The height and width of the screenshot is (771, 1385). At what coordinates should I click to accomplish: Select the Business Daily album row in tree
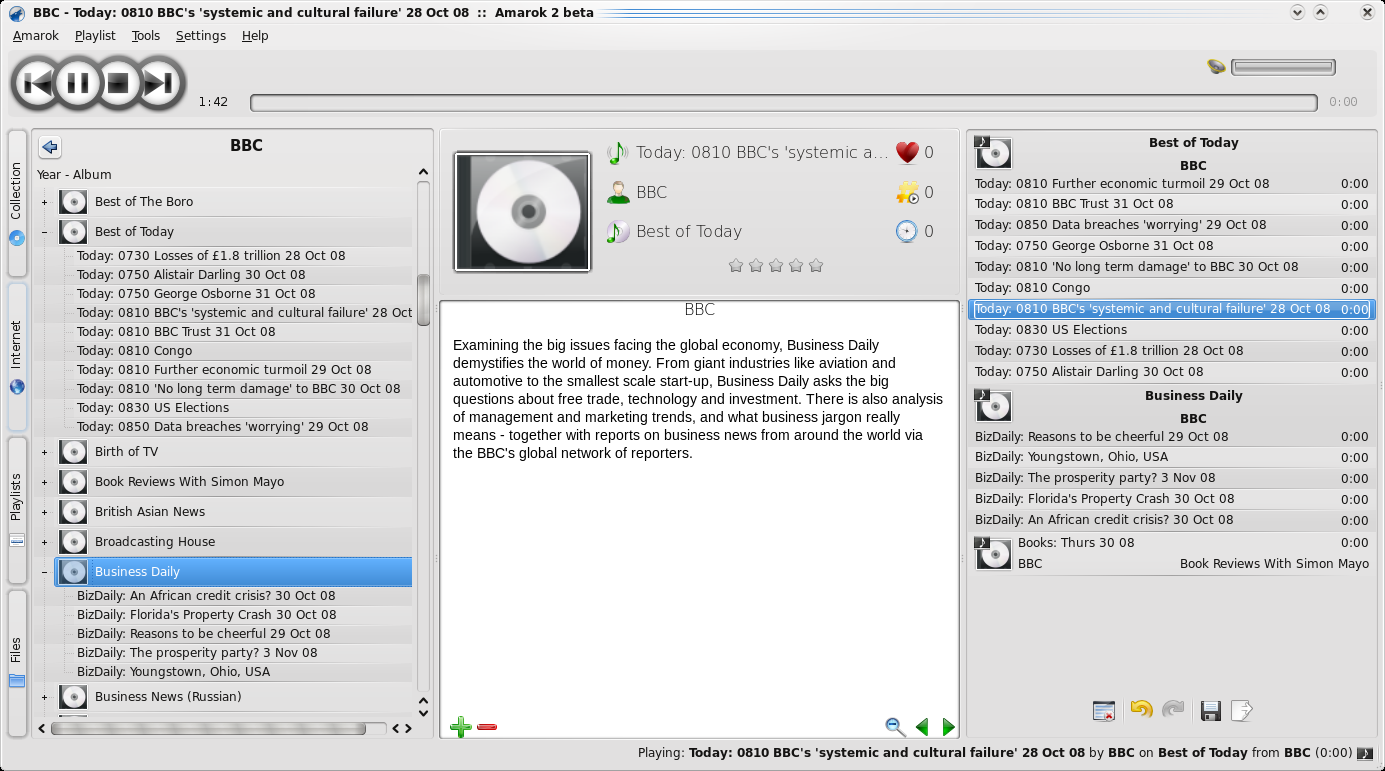[x=233, y=572]
